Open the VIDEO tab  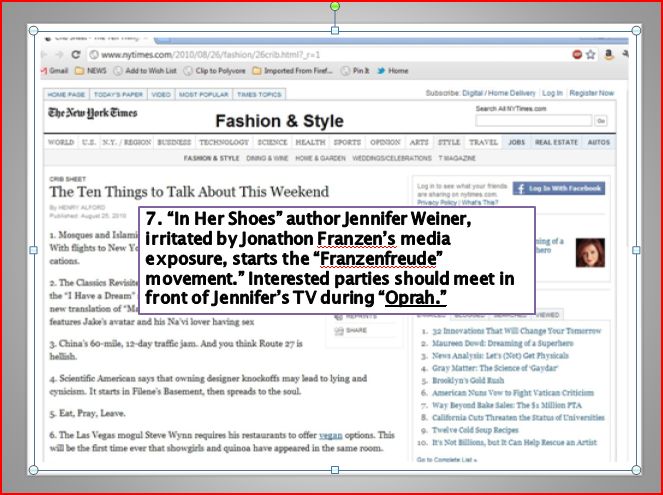161,94
